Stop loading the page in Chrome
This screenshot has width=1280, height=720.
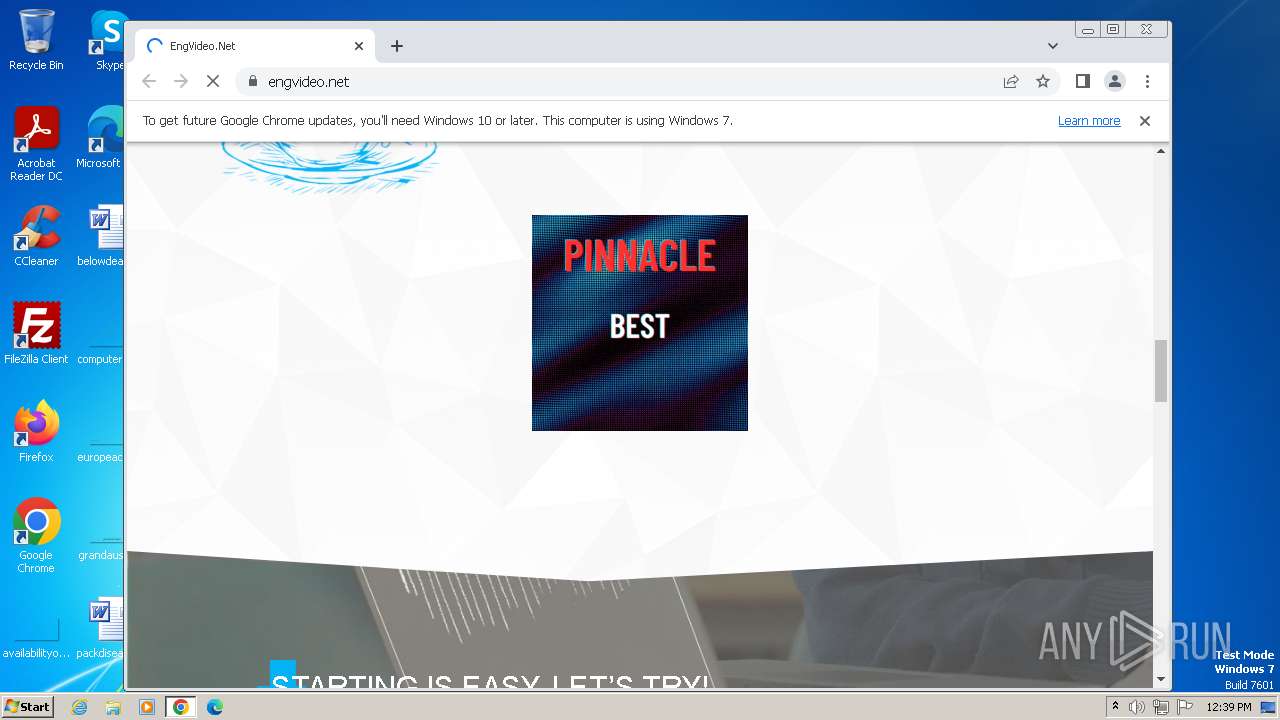(213, 82)
